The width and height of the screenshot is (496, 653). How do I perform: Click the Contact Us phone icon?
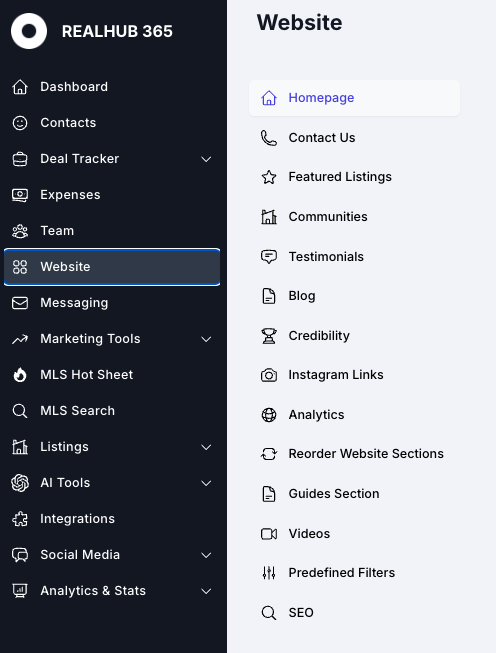click(x=269, y=138)
